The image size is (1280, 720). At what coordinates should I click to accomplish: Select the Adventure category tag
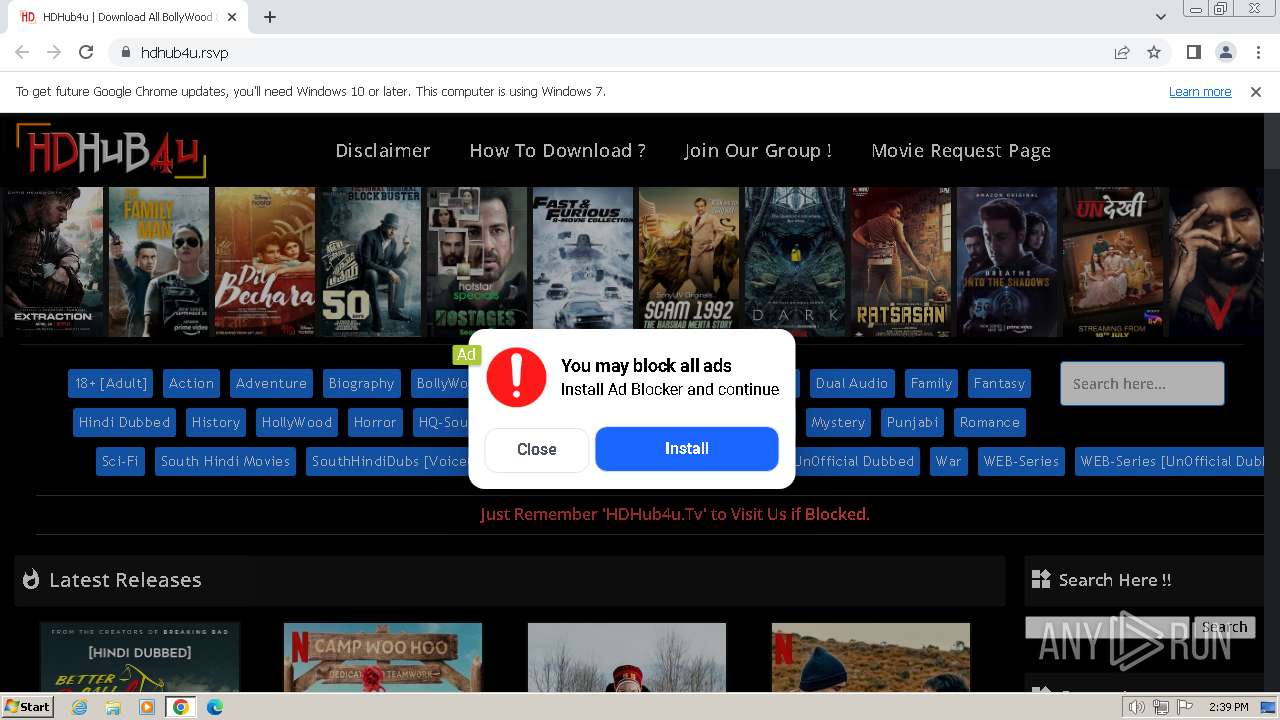coord(271,383)
